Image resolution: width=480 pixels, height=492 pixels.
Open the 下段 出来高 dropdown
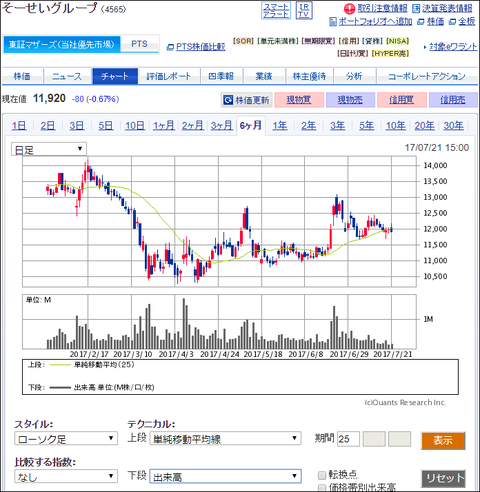pos(225,476)
